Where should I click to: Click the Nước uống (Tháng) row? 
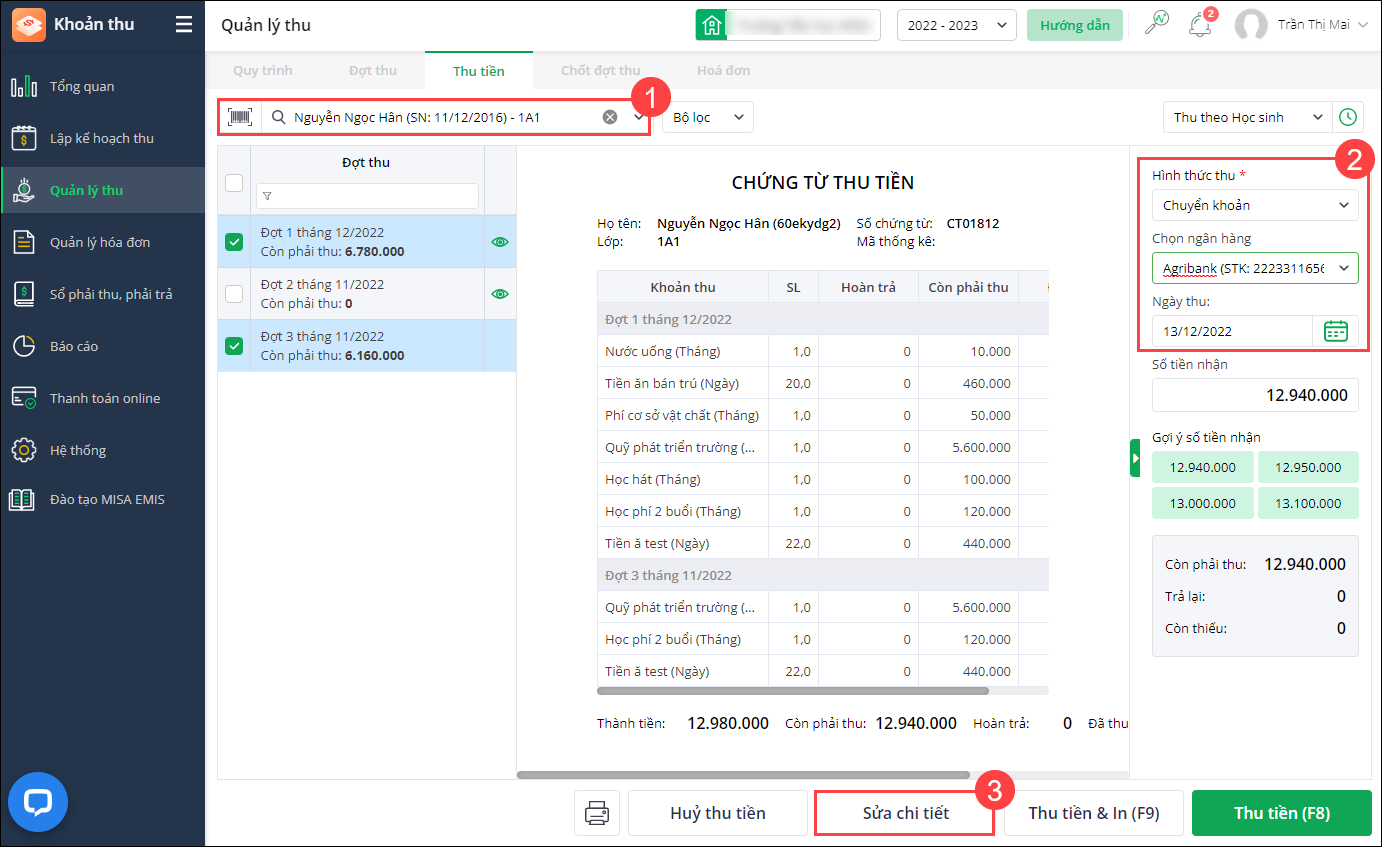click(823, 351)
